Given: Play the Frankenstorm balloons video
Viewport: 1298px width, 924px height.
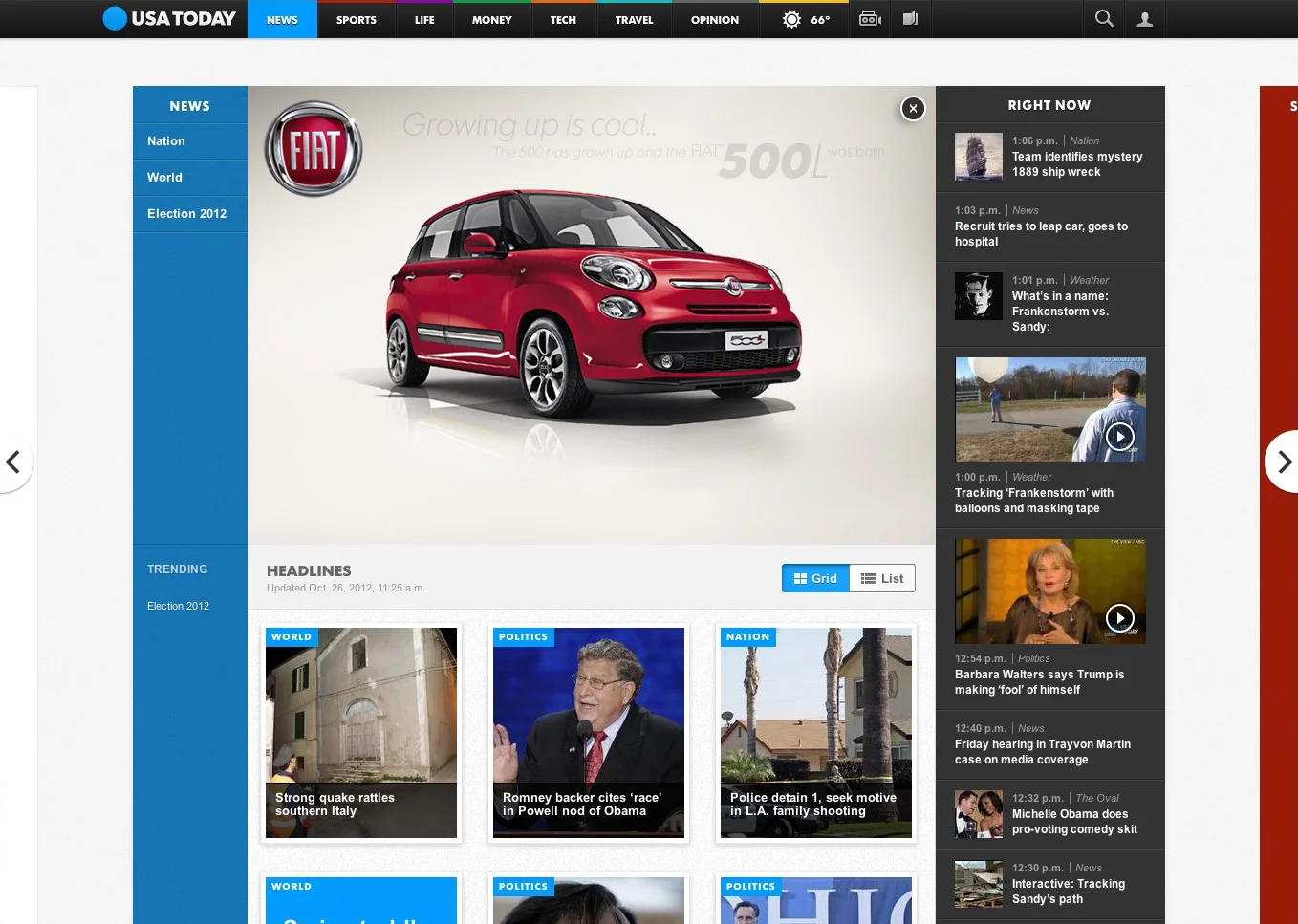Looking at the screenshot, I should [1119, 437].
